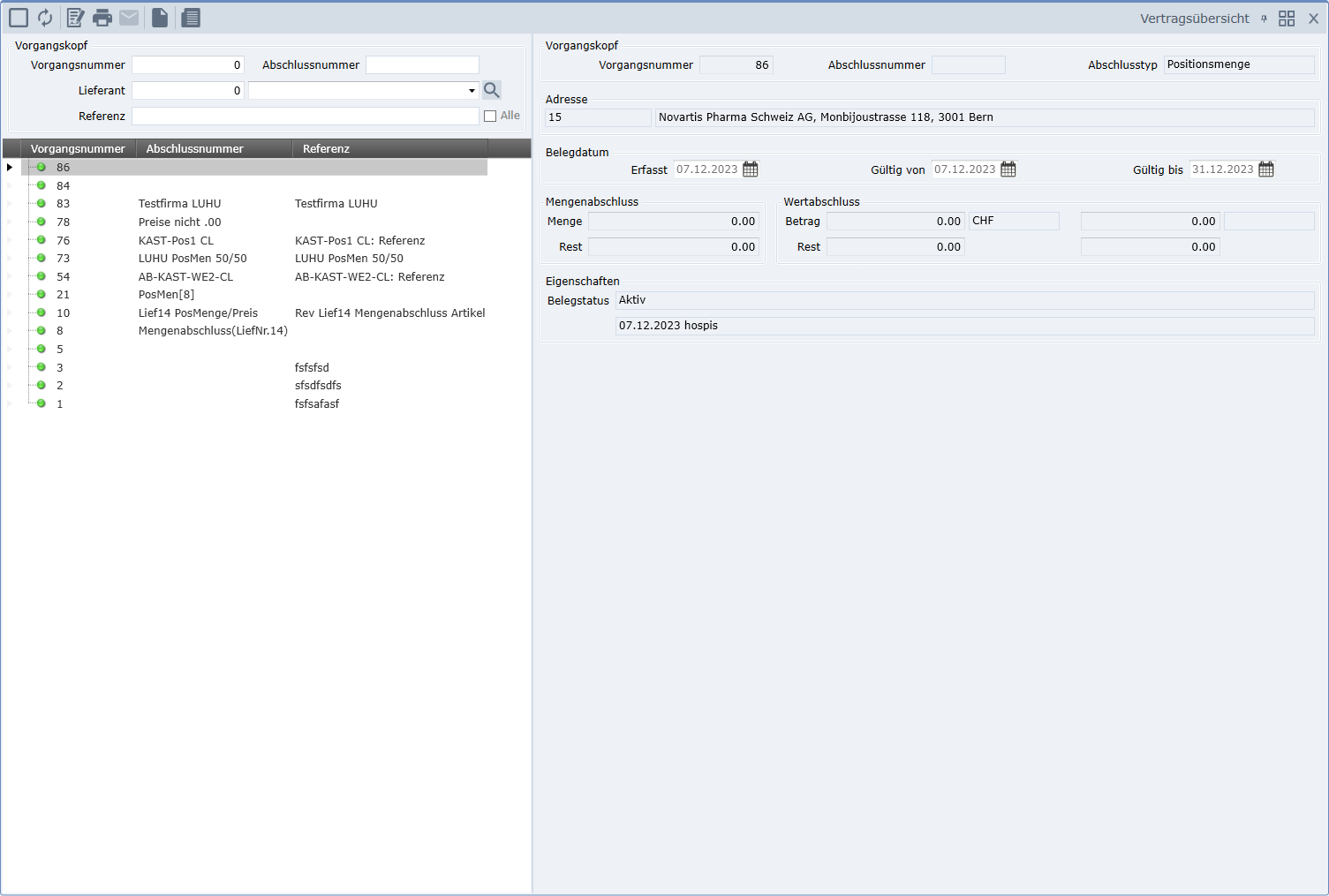
Task: Sort by the Referenz column header
Action: 326,148
